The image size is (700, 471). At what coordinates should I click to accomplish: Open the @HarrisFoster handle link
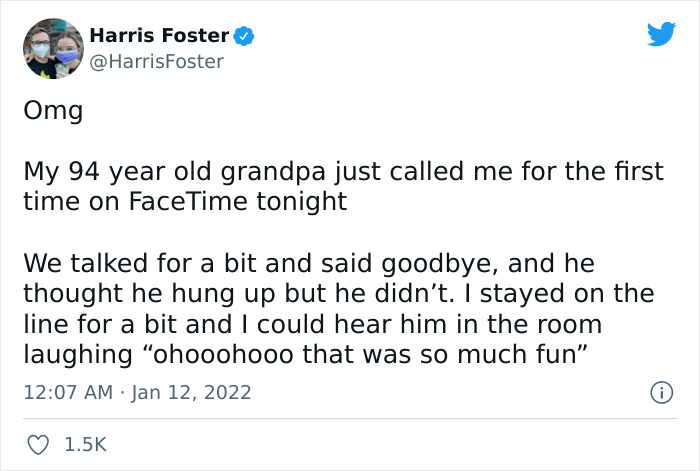coord(156,62)
